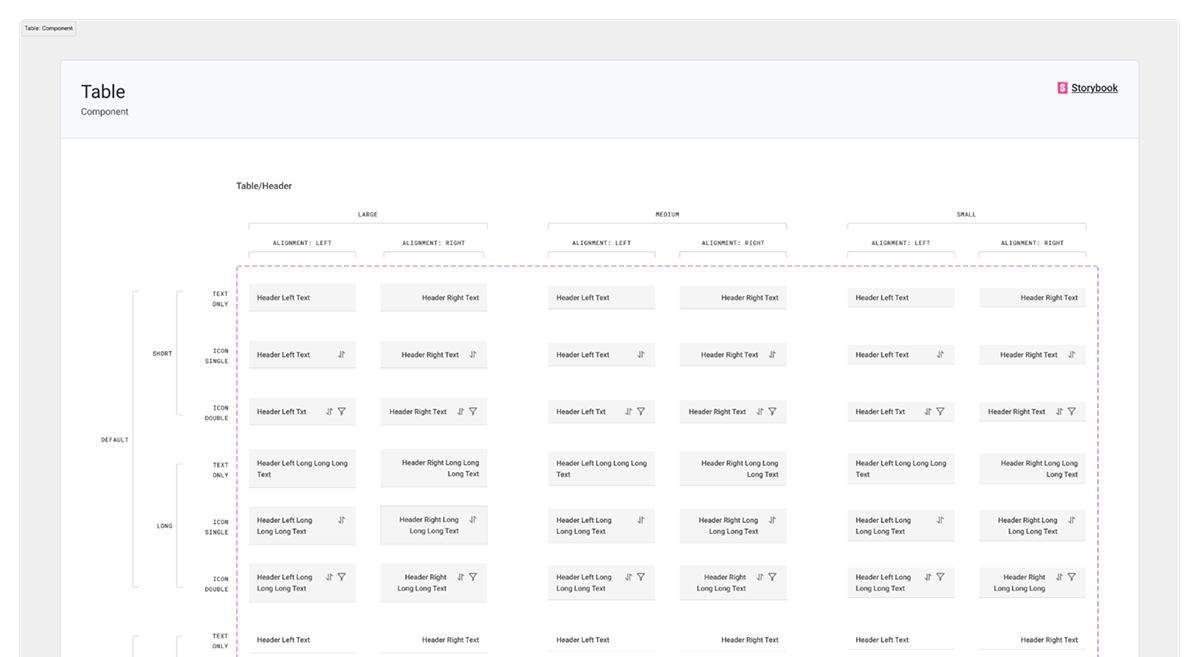Sort icon in Medium right short icon-double header

760,411
